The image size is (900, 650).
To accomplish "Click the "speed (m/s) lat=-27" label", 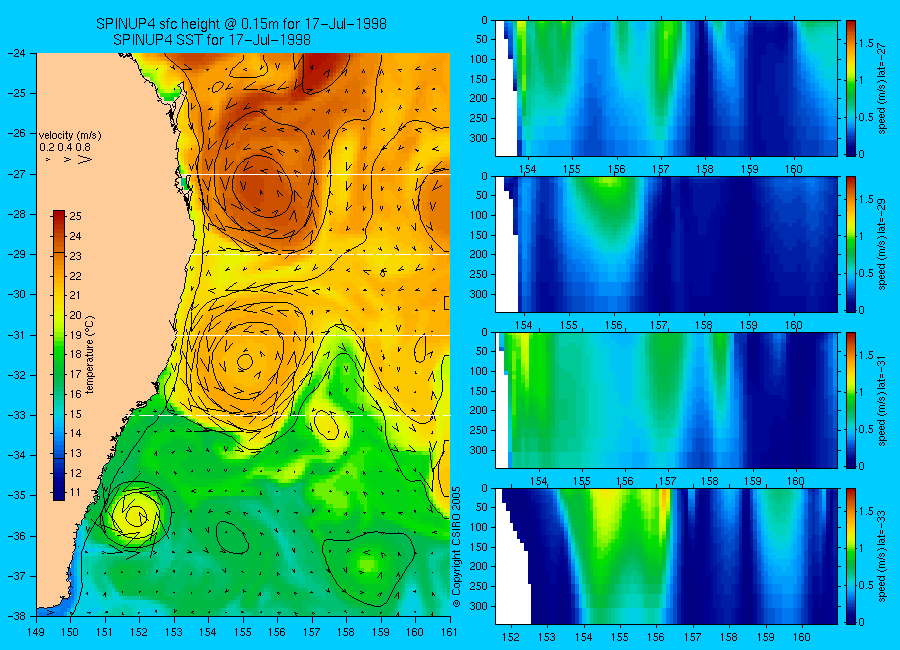I will pos(883,88).
